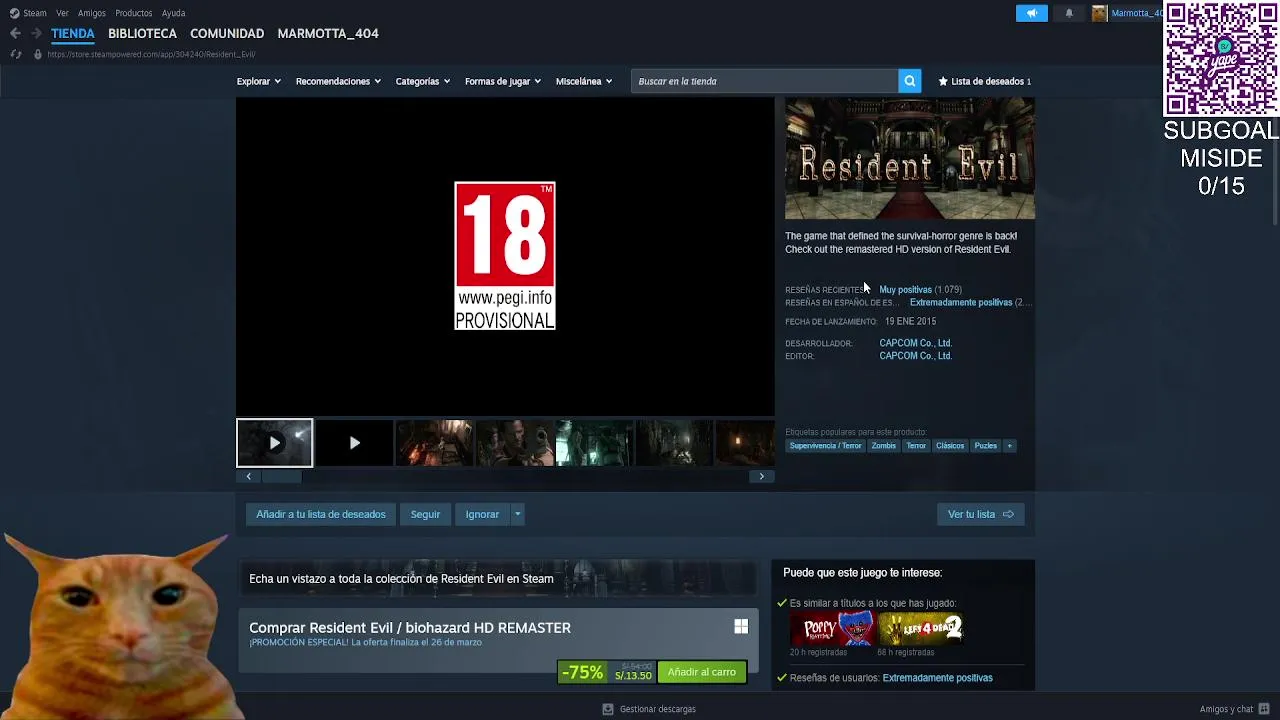Click the magnifier search button
This screenshot has width=1280, height=720.
(909, 81)
